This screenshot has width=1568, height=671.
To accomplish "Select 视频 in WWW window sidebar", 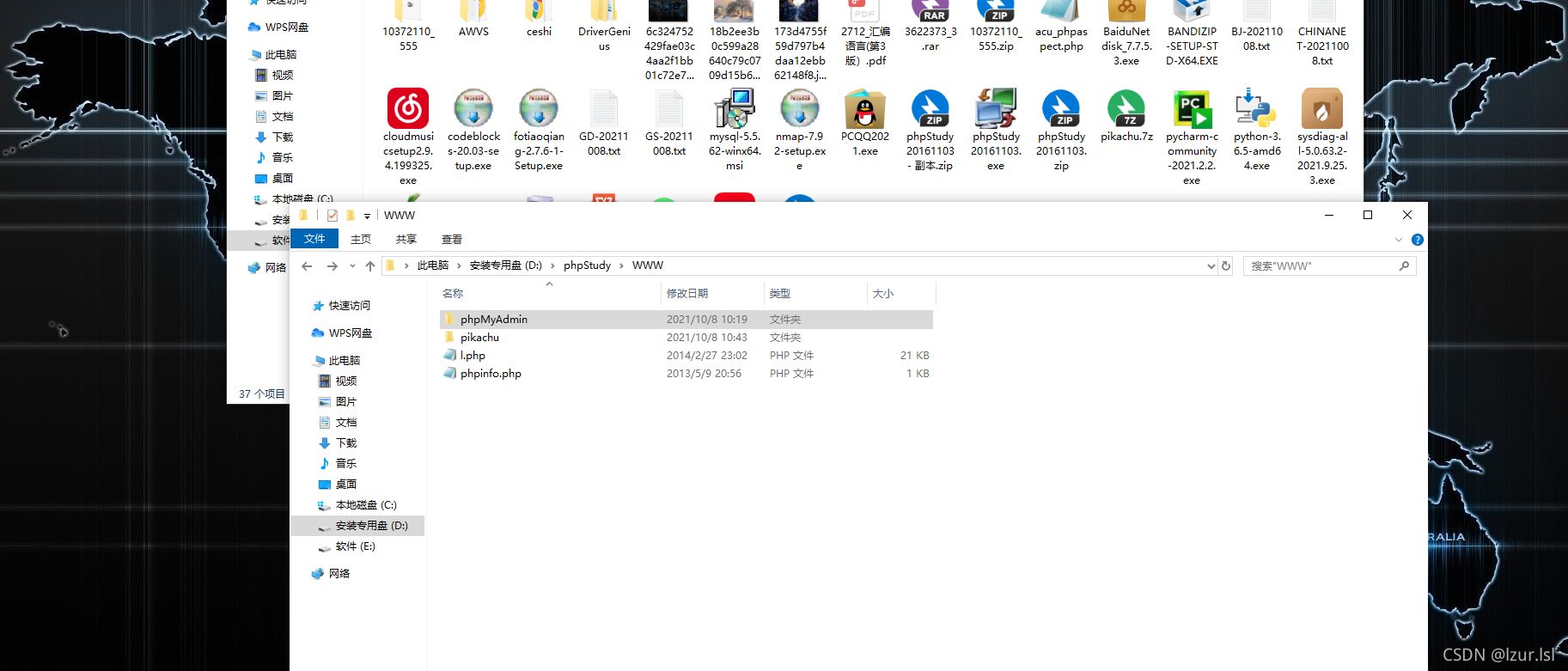I will (346, 381).
